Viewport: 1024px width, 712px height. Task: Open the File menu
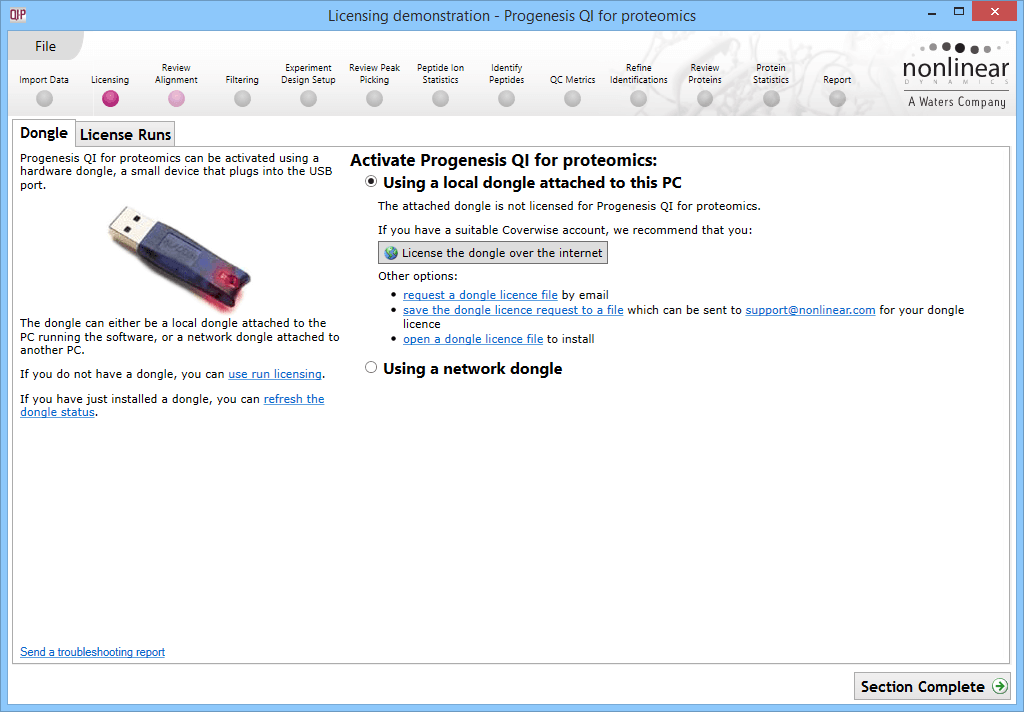click(45, 46)
